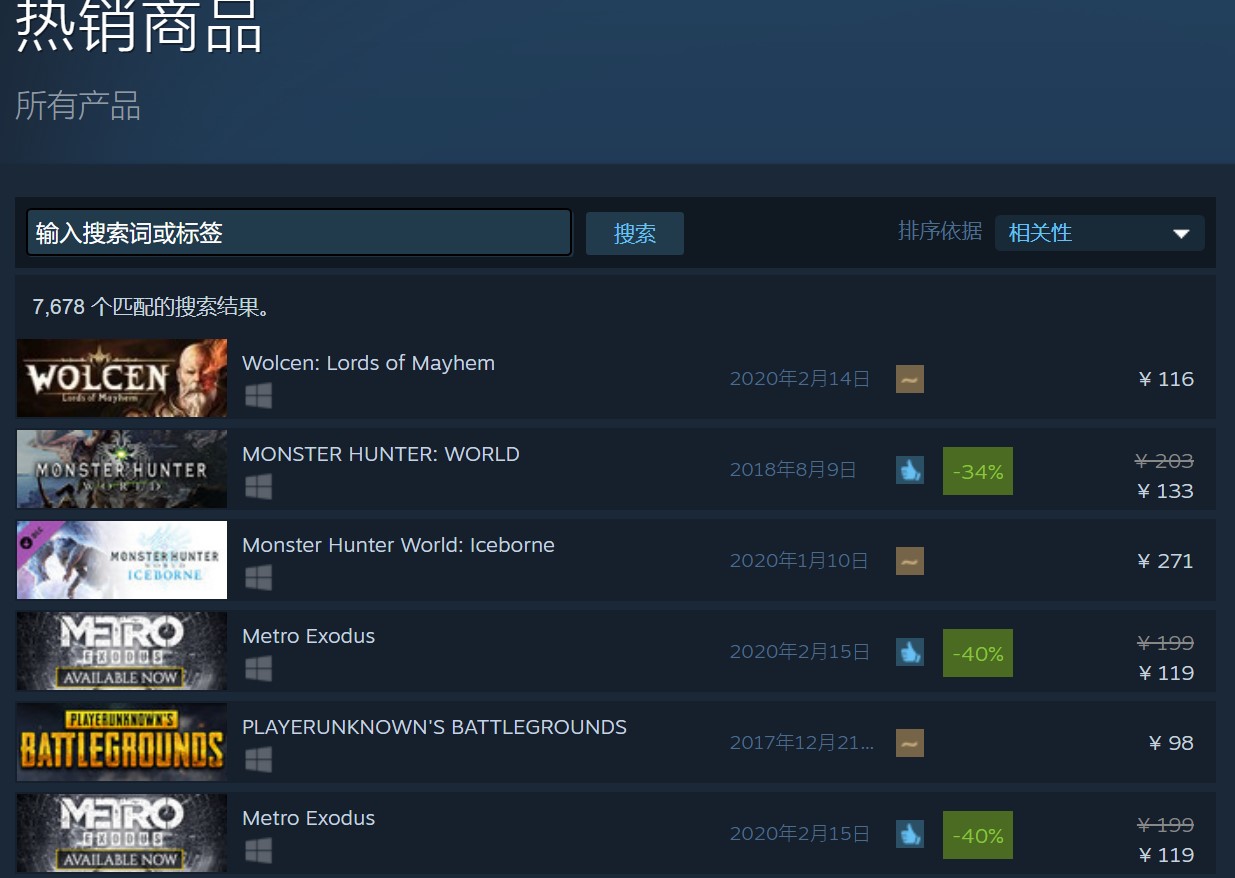
Task: Open the Monster Hunter World: Iceborne title
Action: 398,545
